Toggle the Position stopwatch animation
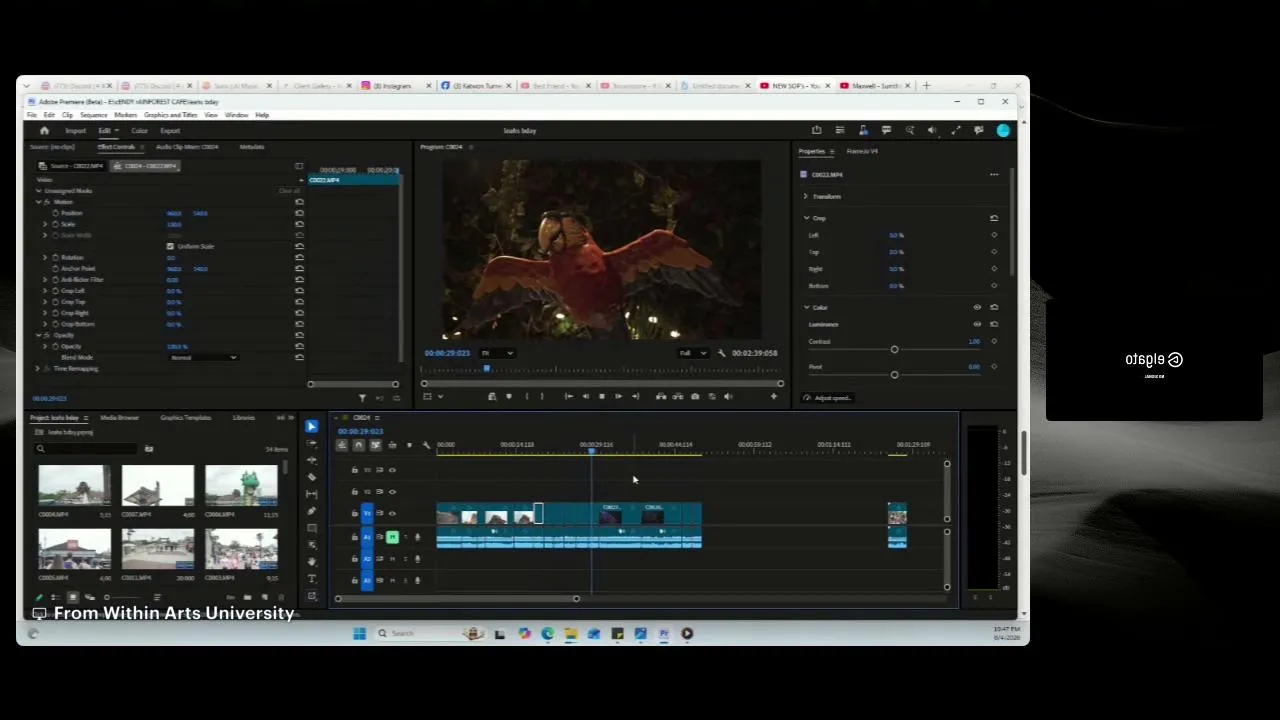The image size is (1280, 720). pyautogui.click(x=54, y=213)
